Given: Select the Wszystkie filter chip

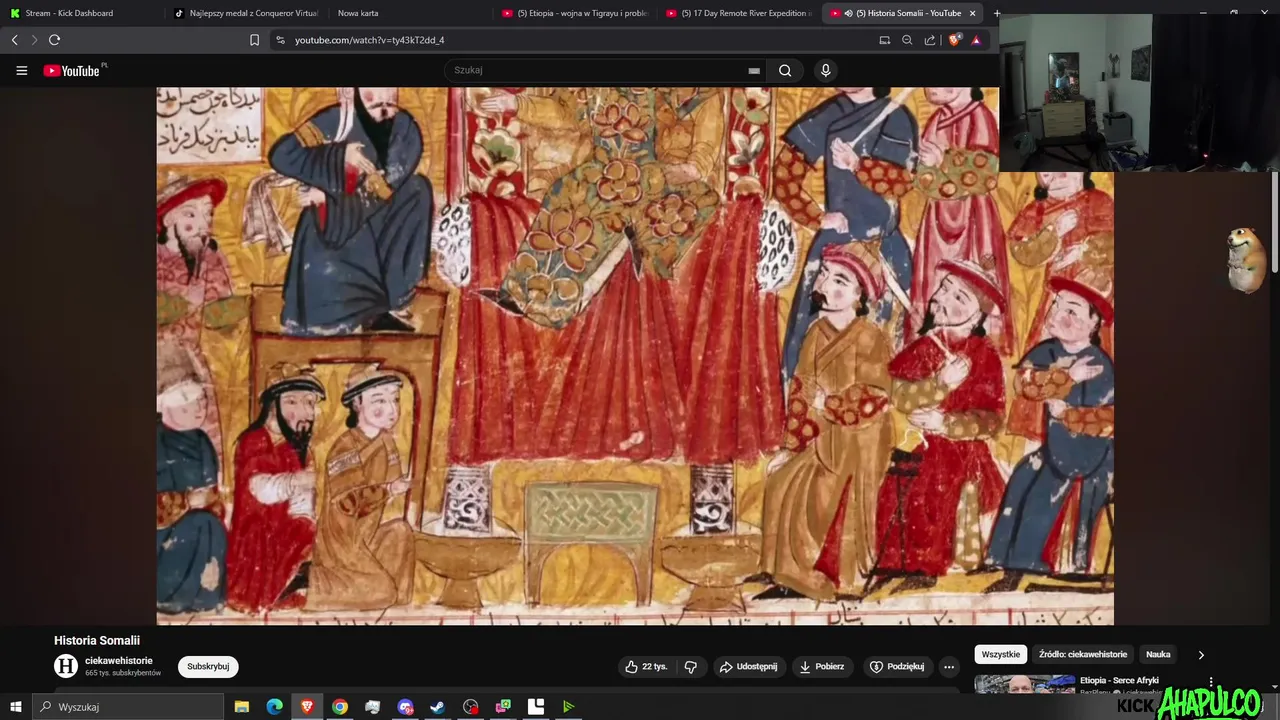Looking at the screenshot, I should (x=1001, y=654).
